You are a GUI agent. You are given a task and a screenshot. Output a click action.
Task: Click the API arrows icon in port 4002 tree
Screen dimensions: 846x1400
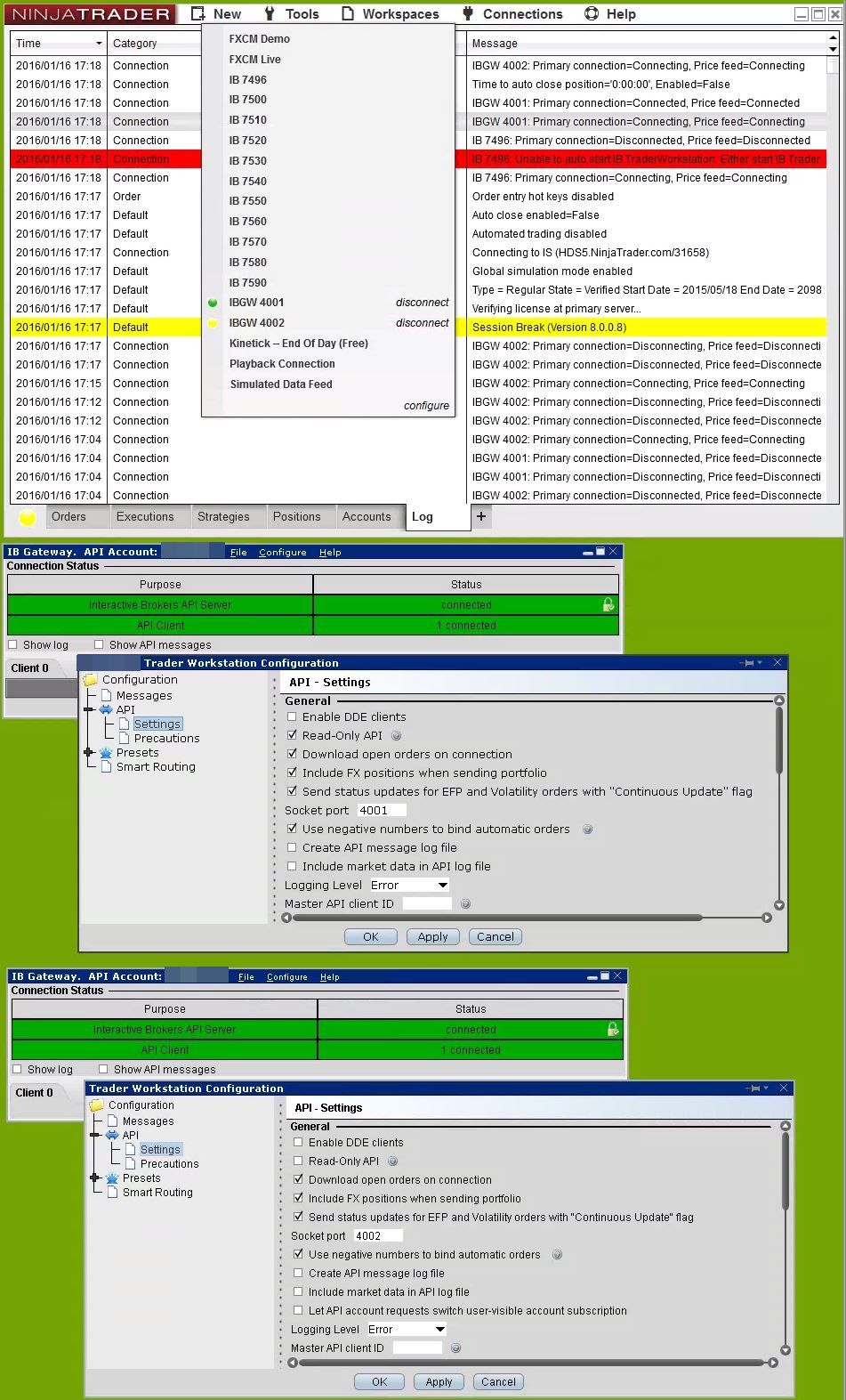(x=112, y=1136)
